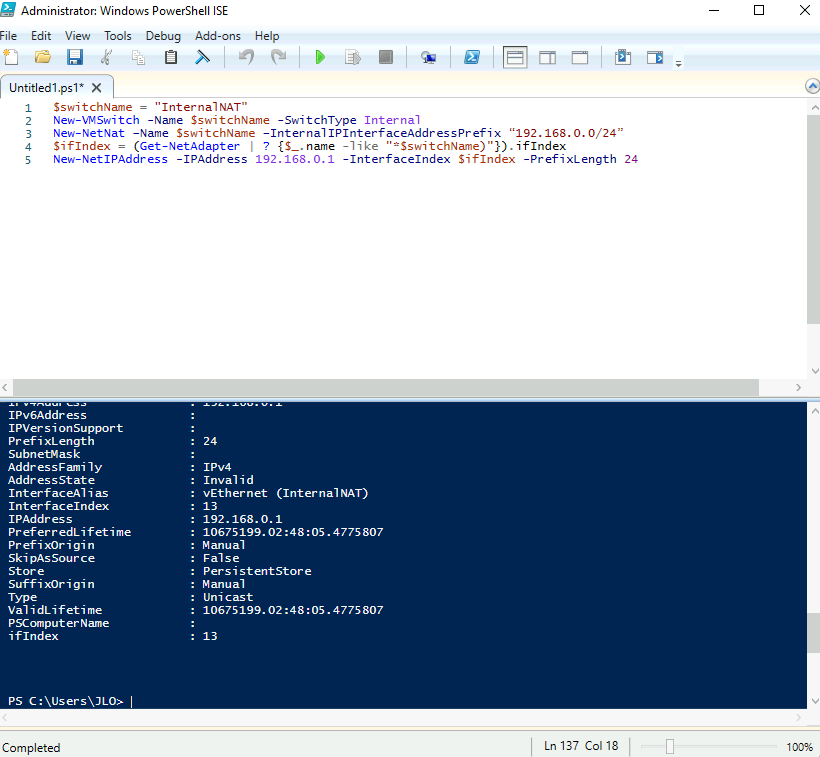Open the File menu

click(x=8, y=36)
